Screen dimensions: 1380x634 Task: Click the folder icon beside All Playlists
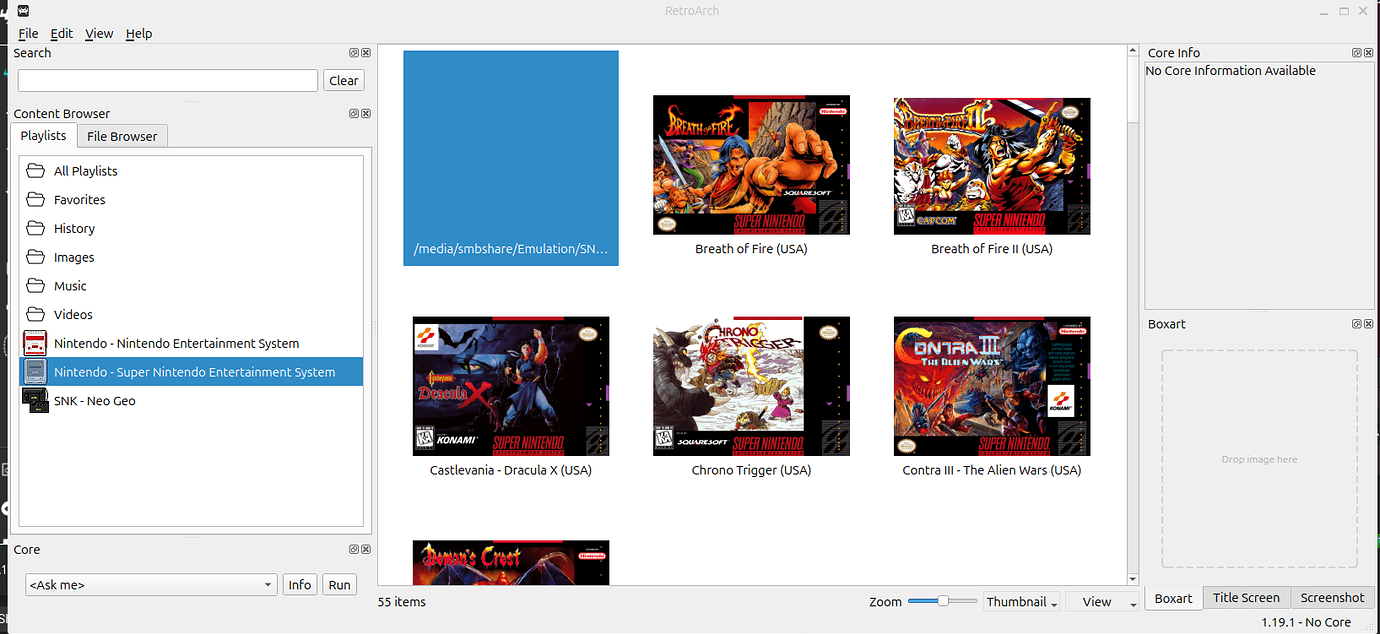click(x=35, y=170)
